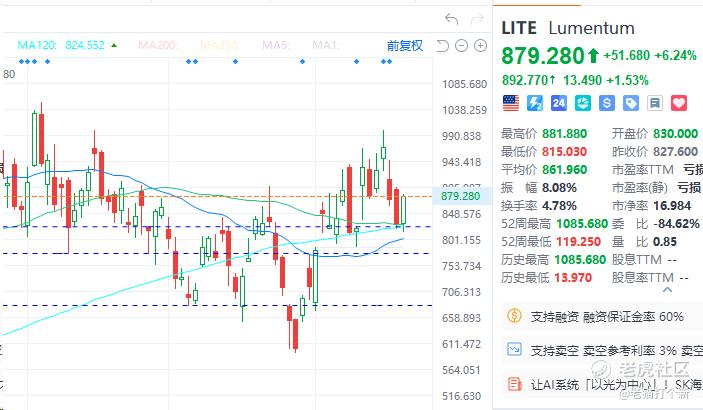The height and width of the screenshot is (410, 703).
Task: Click the LITE ticker symbol
Action: [x=519, y=28]
